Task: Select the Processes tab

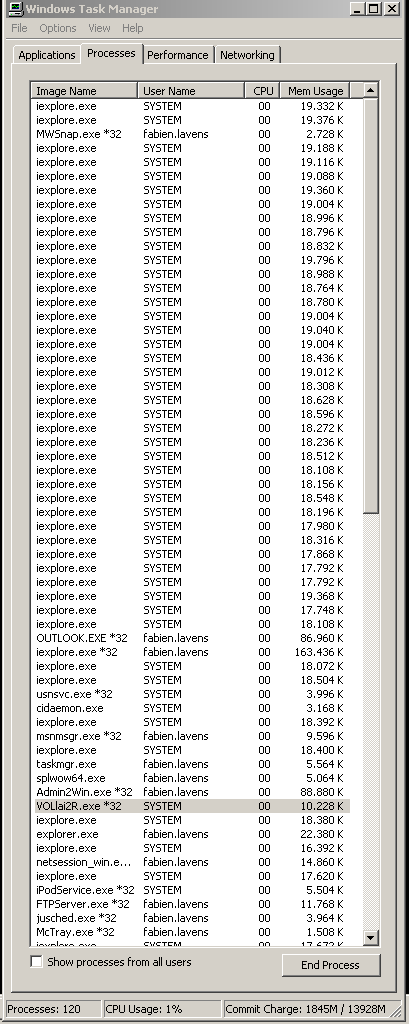Action: 111,53
